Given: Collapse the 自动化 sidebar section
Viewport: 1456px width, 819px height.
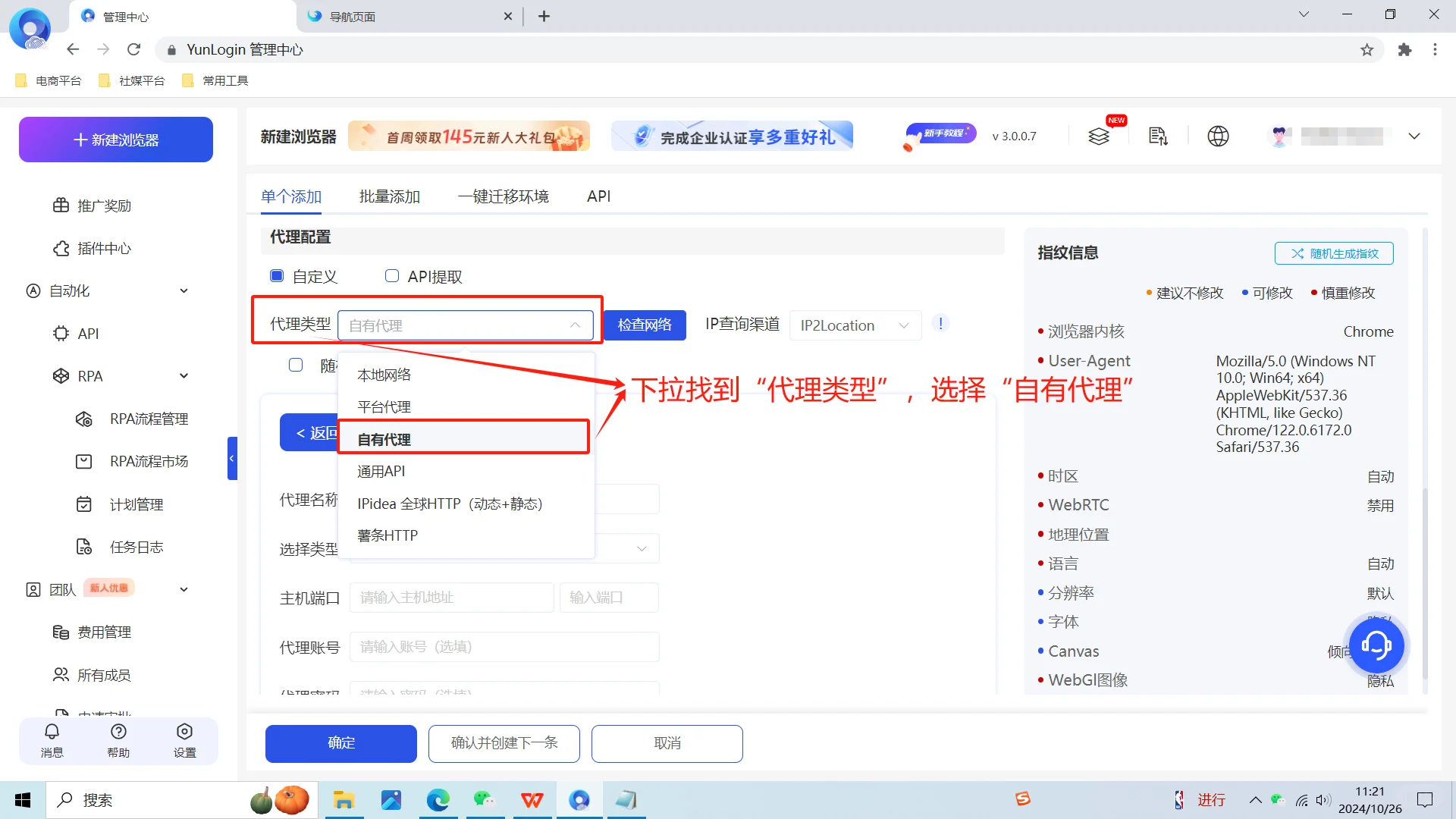Looking at the screenshot, I should pyautogui.click(x=184, y=290).
